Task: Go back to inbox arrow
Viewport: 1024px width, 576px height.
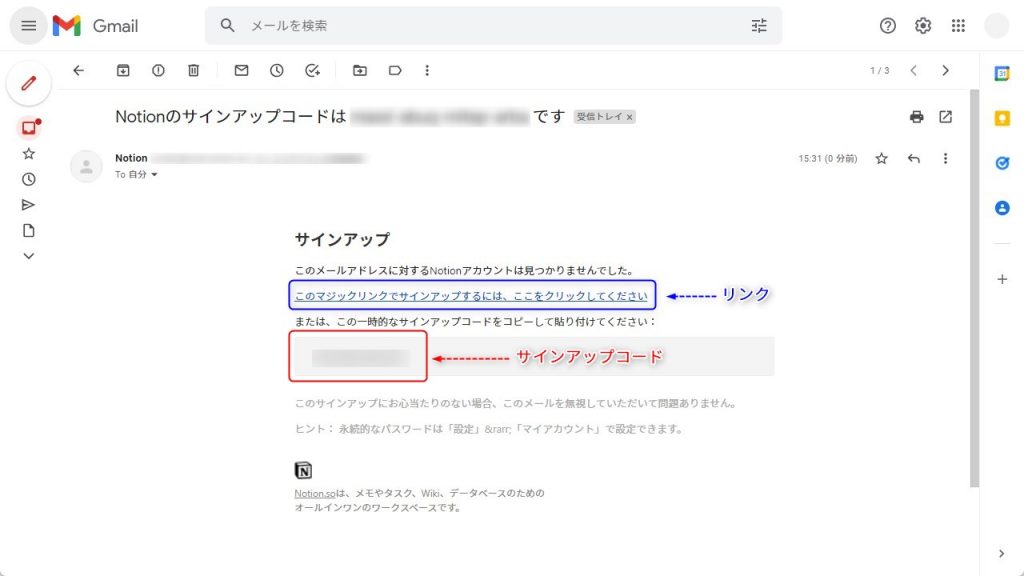Action: coord(78,70)
